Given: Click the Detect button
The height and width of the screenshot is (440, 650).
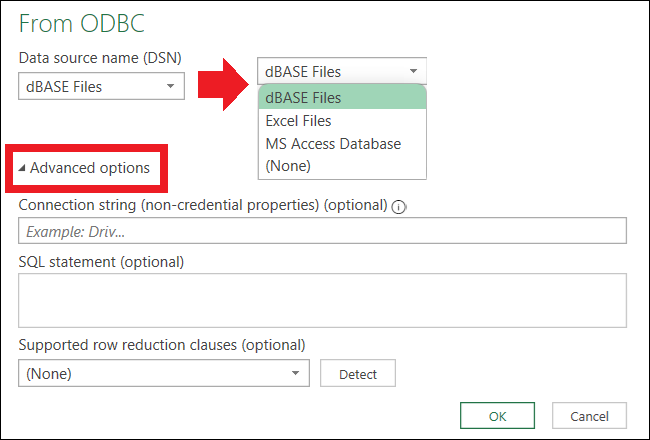Looking at the screenshot, I should tap(358, 373).
